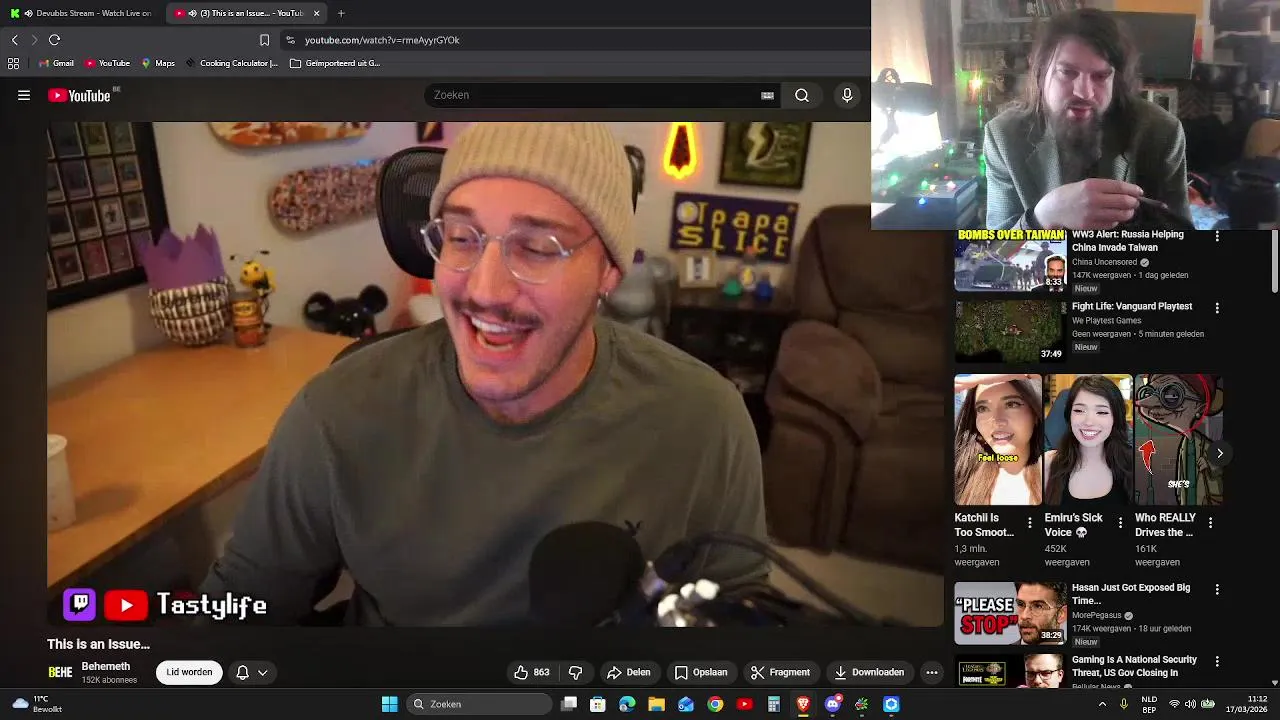This screenshot has width=1280, height=720.
Task: Open the Emiru's Sick Voice short
Action: tap(1088, 440)
